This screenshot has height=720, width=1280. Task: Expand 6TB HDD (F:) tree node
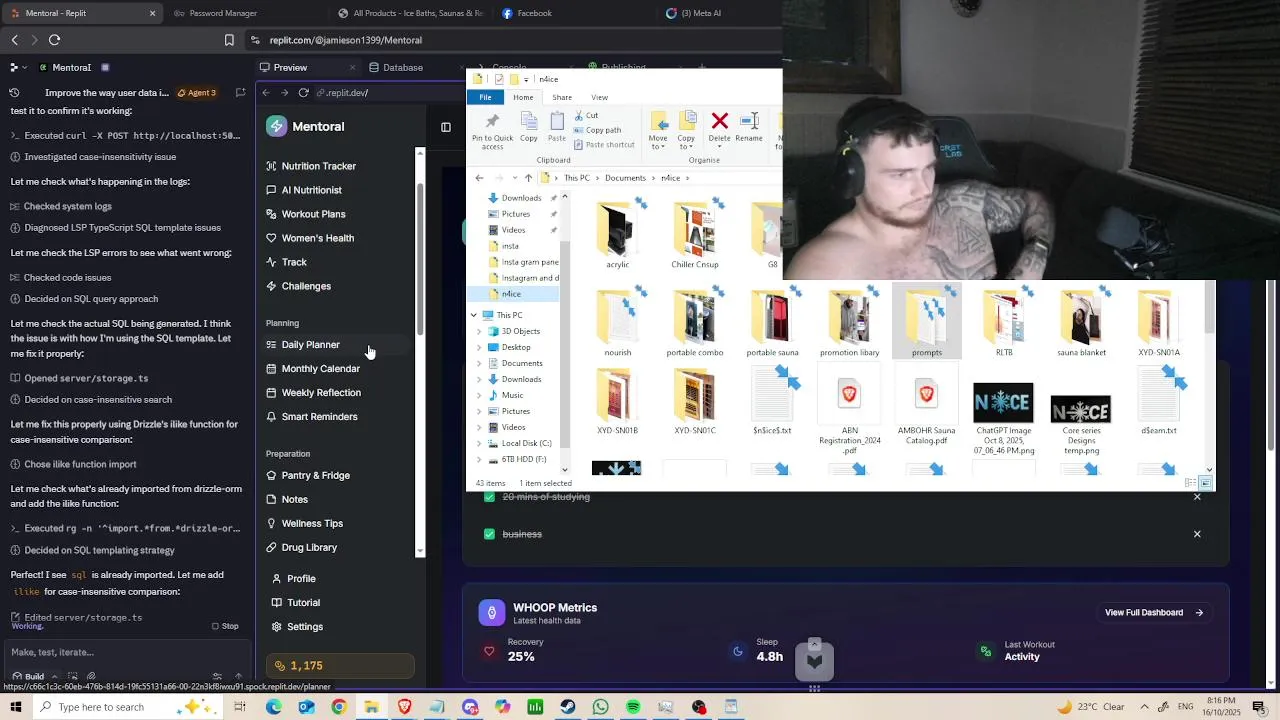(480, 459)
